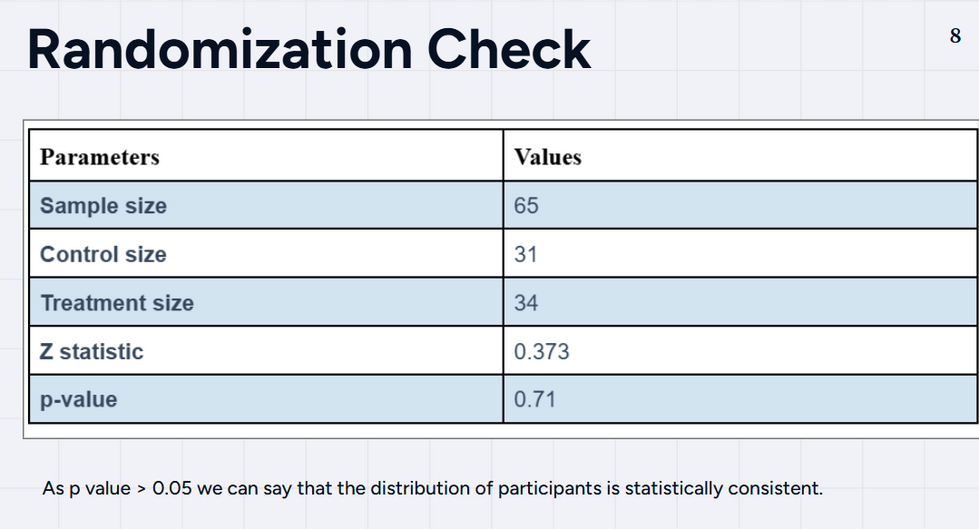Select the cell containing value 34
The image size is (979, 529).
point(740,302)
